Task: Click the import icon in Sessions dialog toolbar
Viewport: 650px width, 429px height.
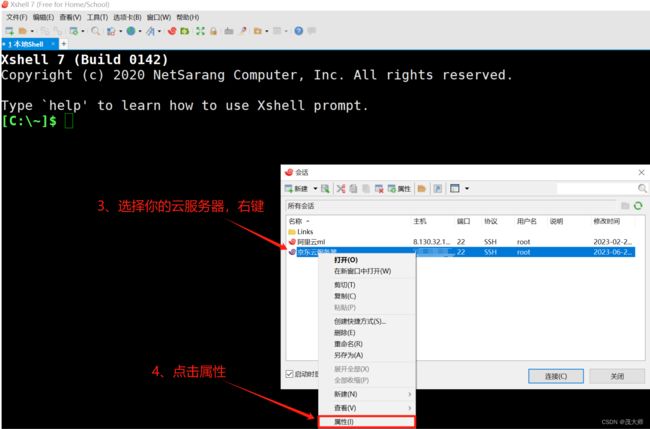Action: coord(438,189)
